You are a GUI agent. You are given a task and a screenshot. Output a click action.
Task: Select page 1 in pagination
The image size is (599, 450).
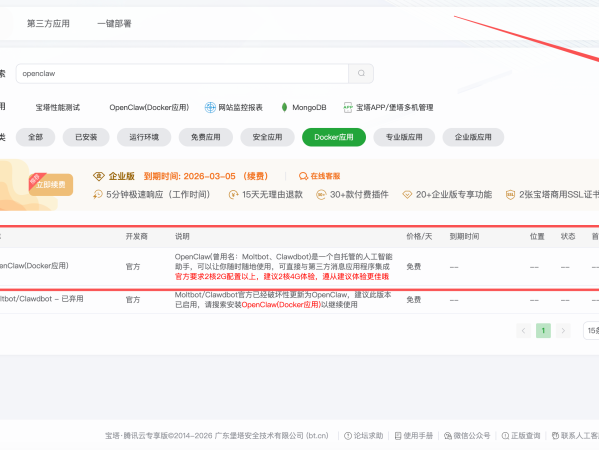coord(543,330)
